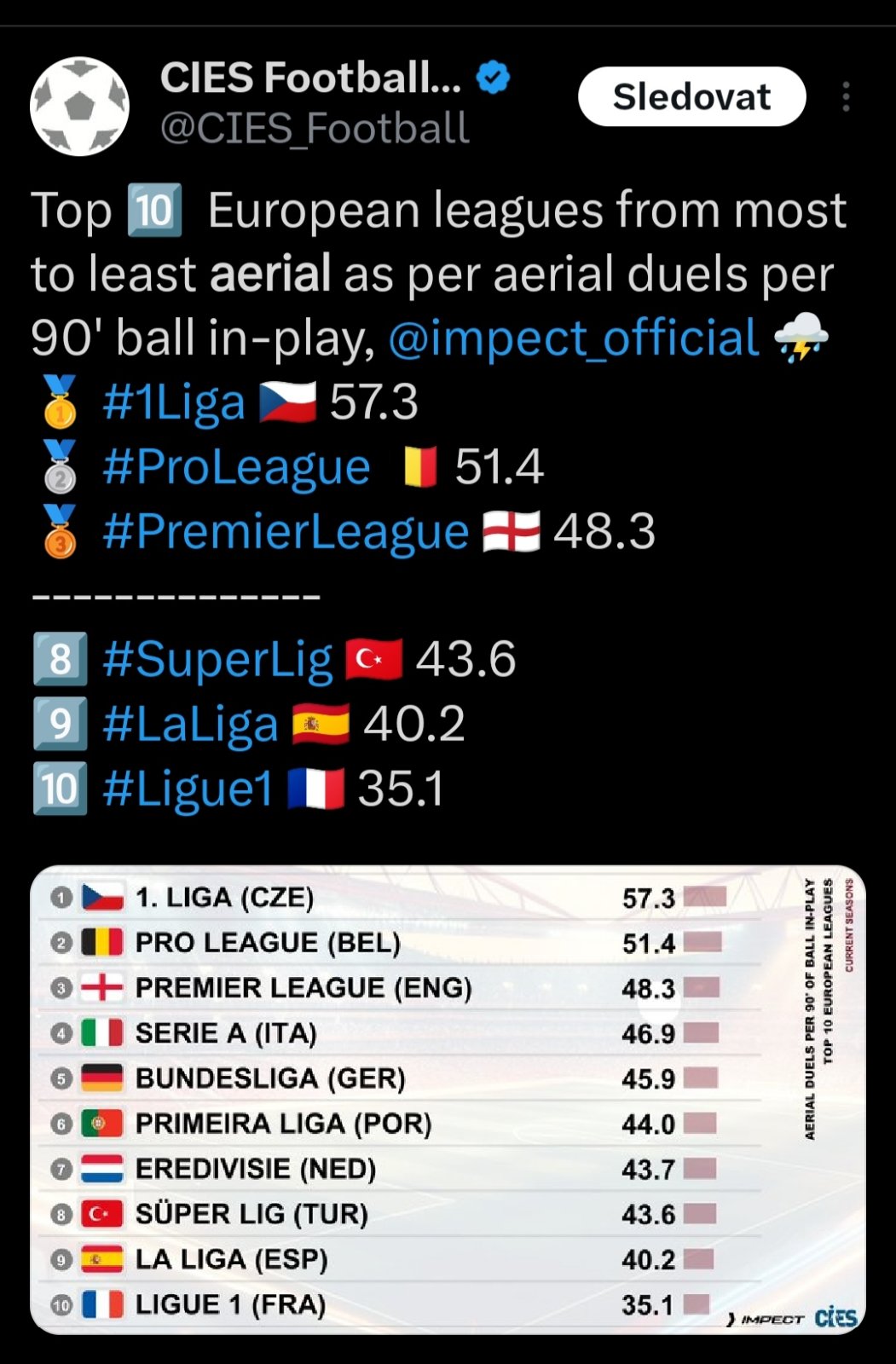Click the keycap 10 emoji after Top
This screenshot has height=1364, width=896.
154,210
